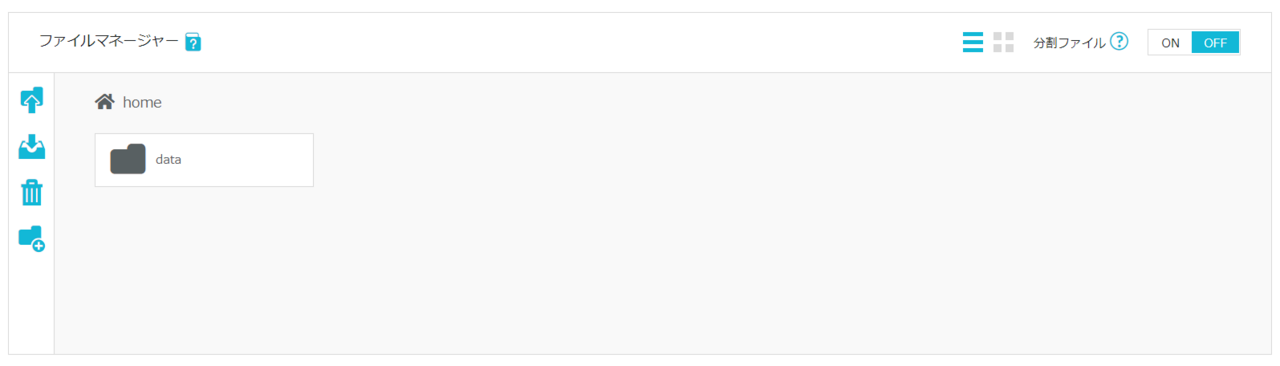Select the dark data folder icon
This screenshot has width=1280, height=366.
(x=128, y=159)
